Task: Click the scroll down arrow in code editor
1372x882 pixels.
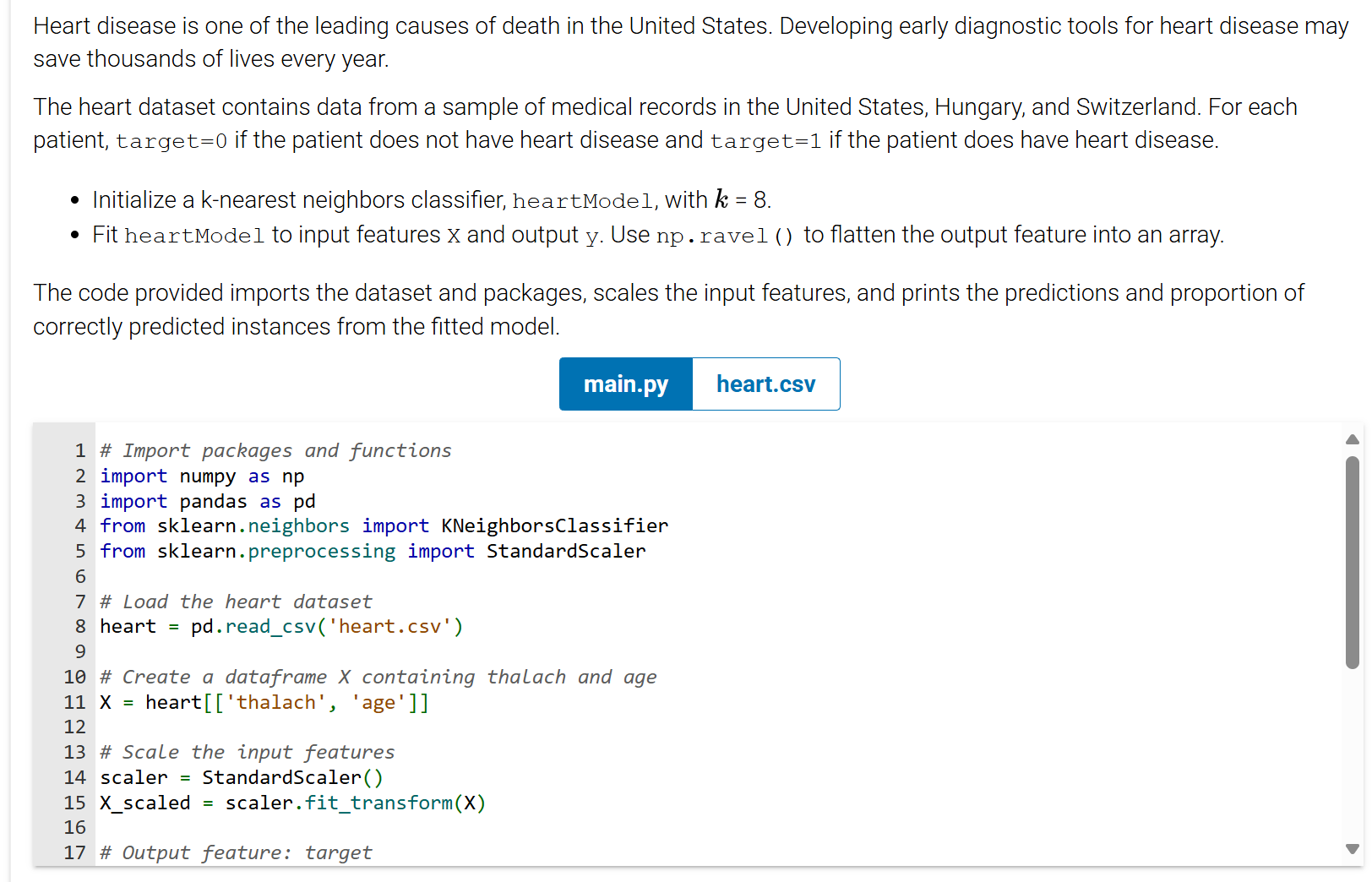Action: [x=1353, y=849]
